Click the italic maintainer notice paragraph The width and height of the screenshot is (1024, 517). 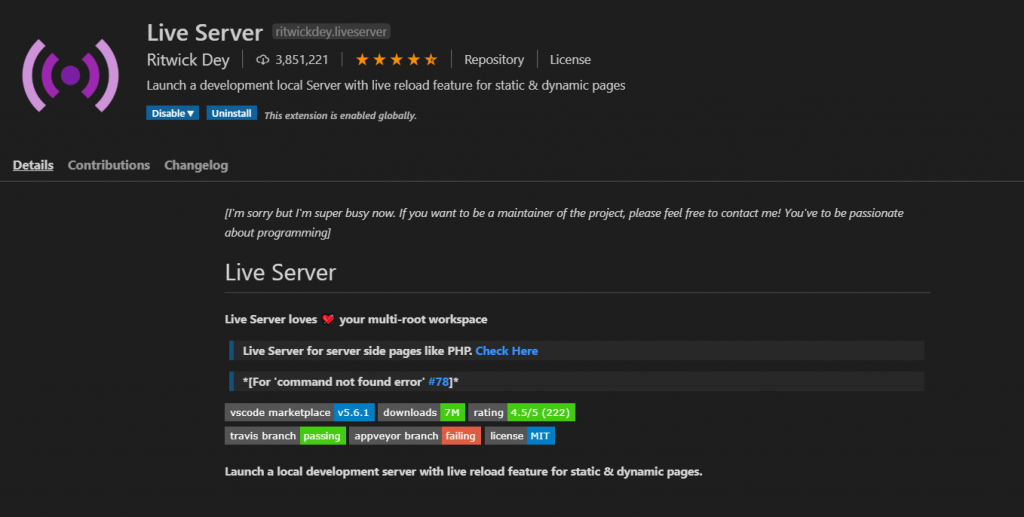pyautogui.click(x=564, y=223)
